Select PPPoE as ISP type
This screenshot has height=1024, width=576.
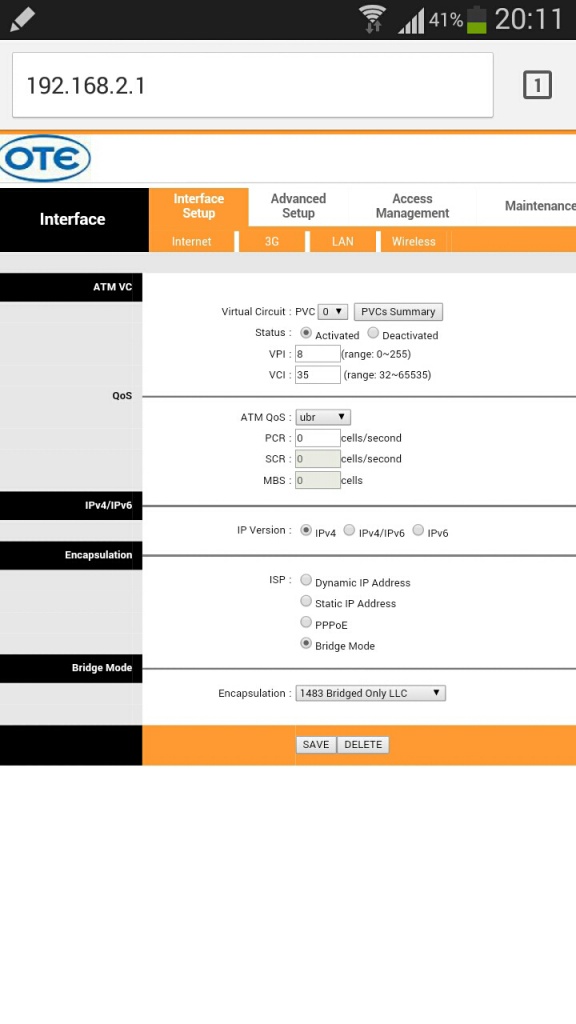pos(306,622)
